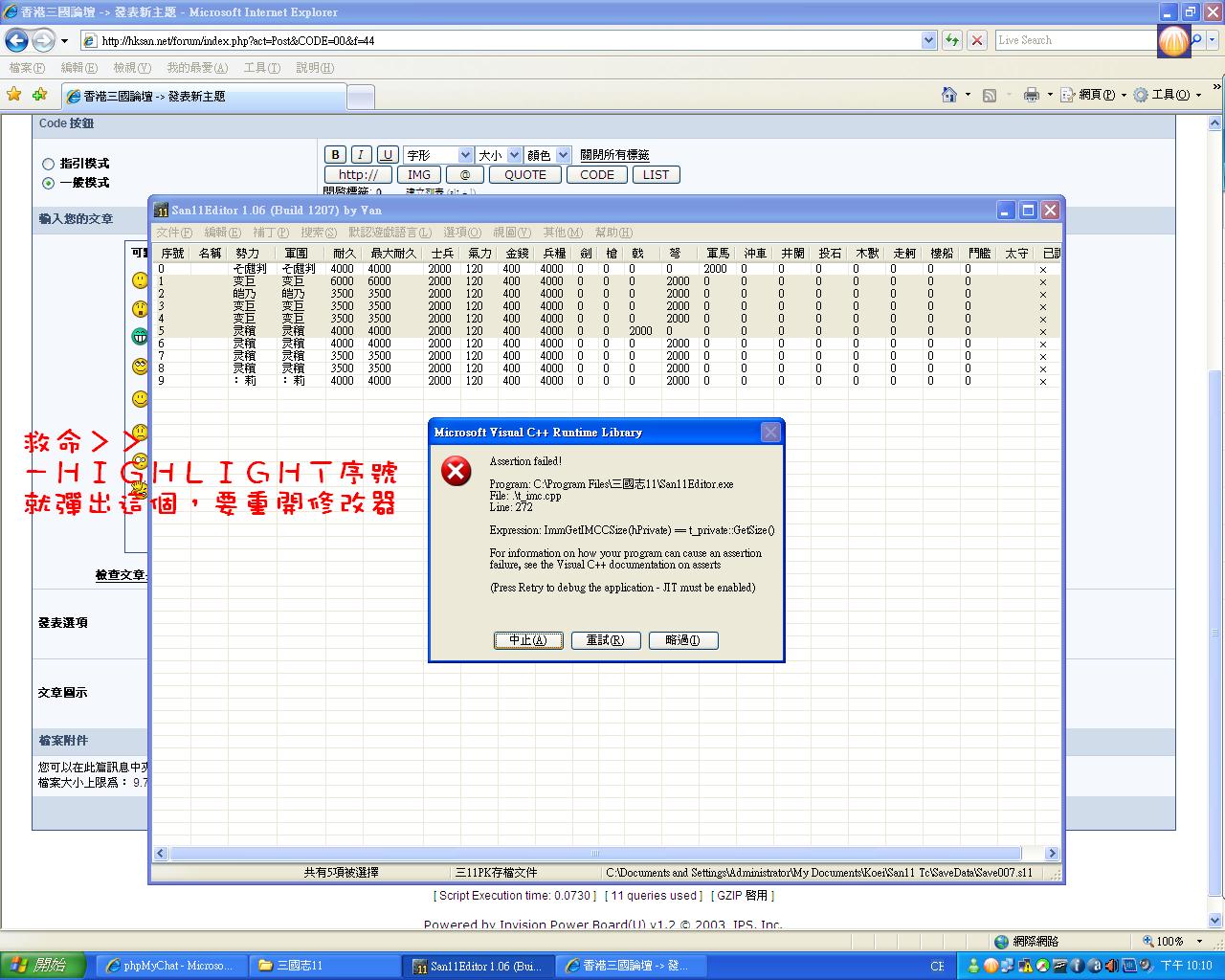The image size is (1225, 980).
Task: Open San11Editor 默認遊戲語言 menu
Action: 390,233
